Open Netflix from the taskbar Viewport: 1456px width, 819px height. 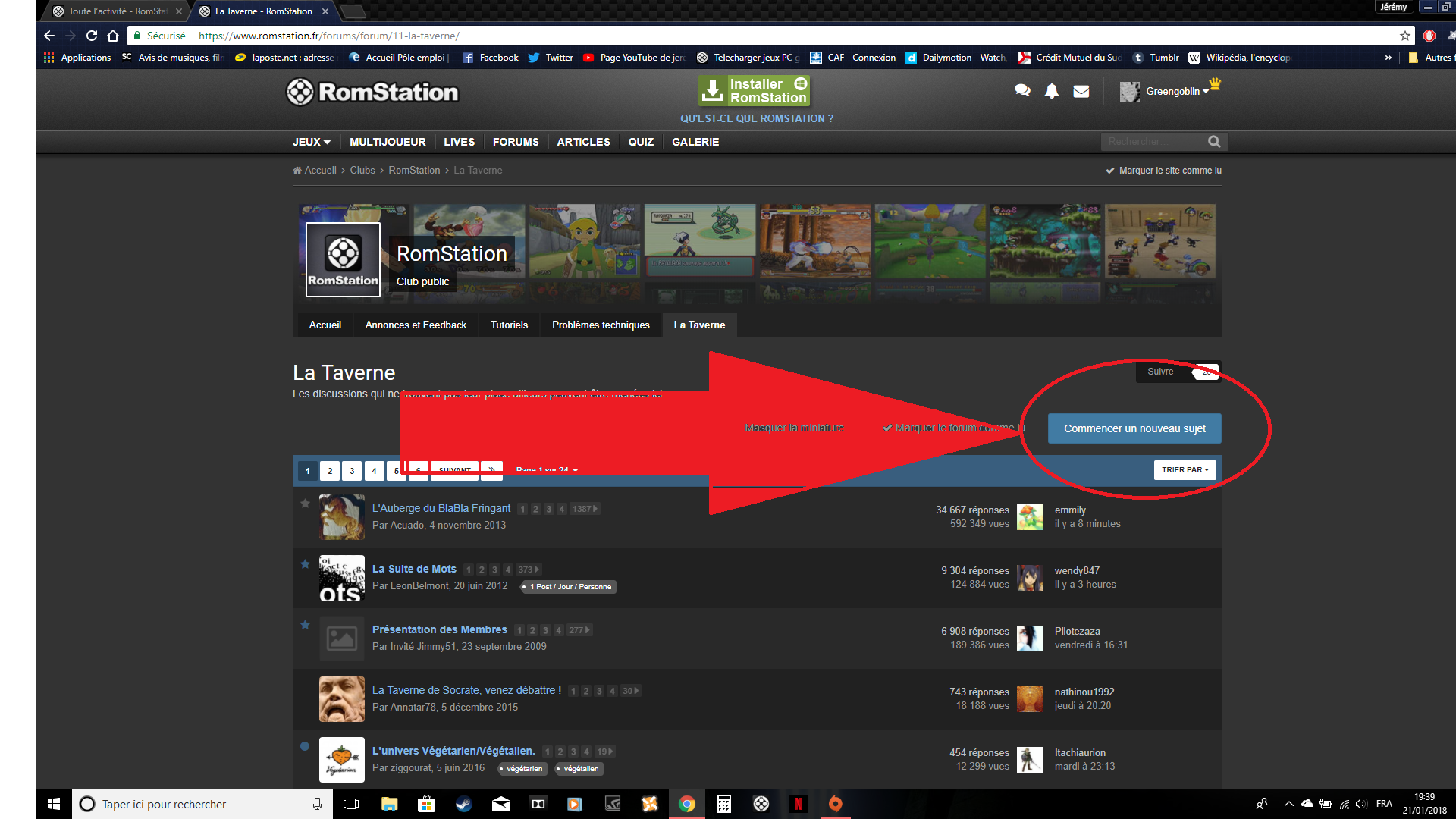pyautogui.click(x=798, y=804)
